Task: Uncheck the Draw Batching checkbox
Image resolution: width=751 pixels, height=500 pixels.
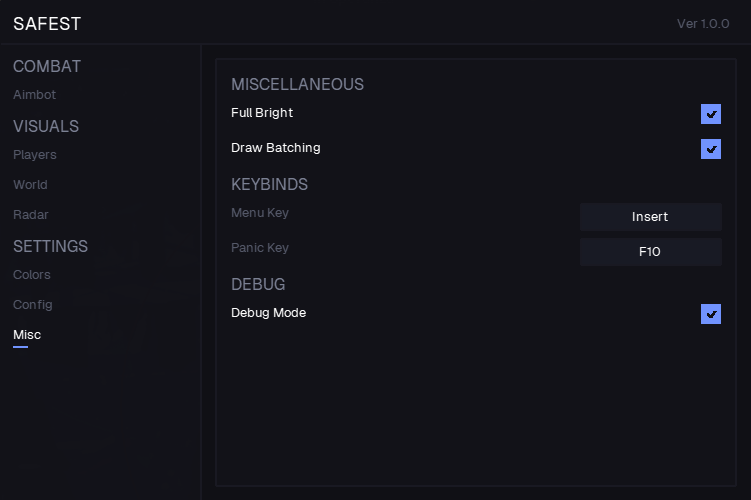Action: click(x=711, y=149)
